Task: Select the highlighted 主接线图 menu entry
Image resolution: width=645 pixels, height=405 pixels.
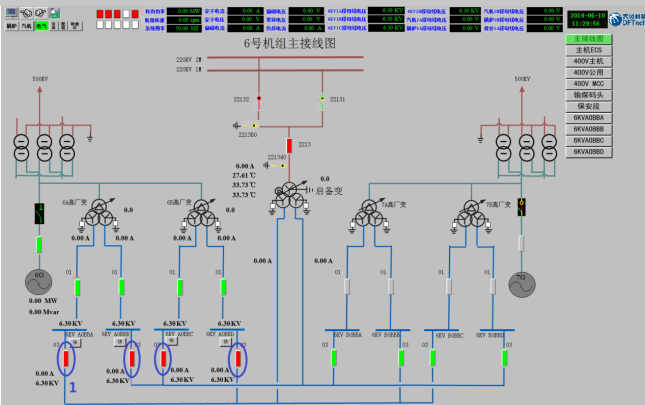Action: click(587, 39)
